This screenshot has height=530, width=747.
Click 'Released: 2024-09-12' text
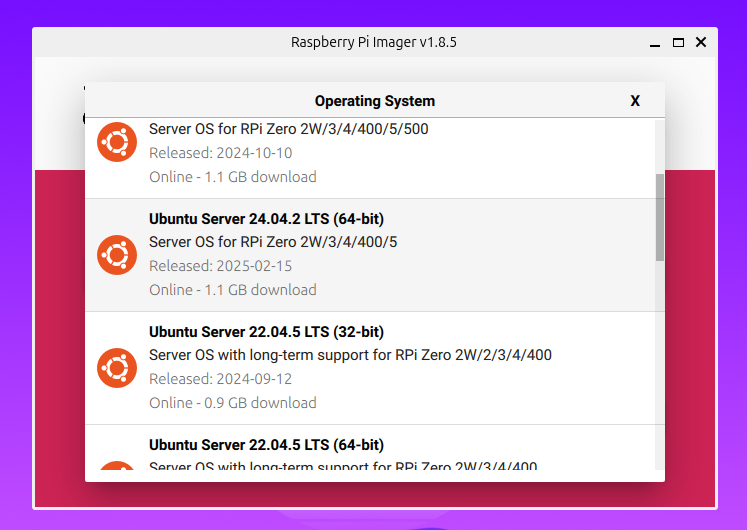tap(221, 379)
